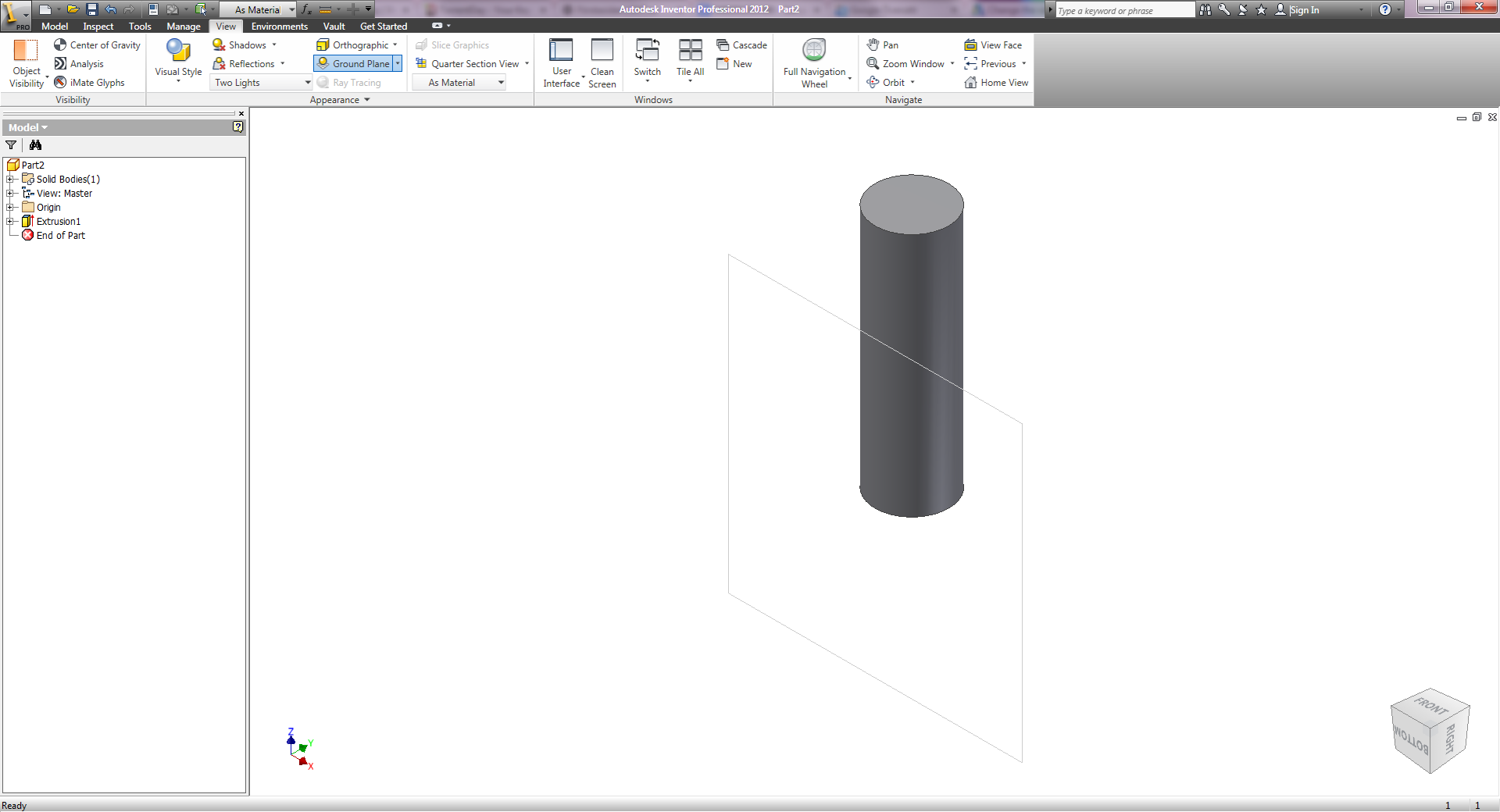Expand the Origin folder node
1500x812 pixels.
point(10,208)
